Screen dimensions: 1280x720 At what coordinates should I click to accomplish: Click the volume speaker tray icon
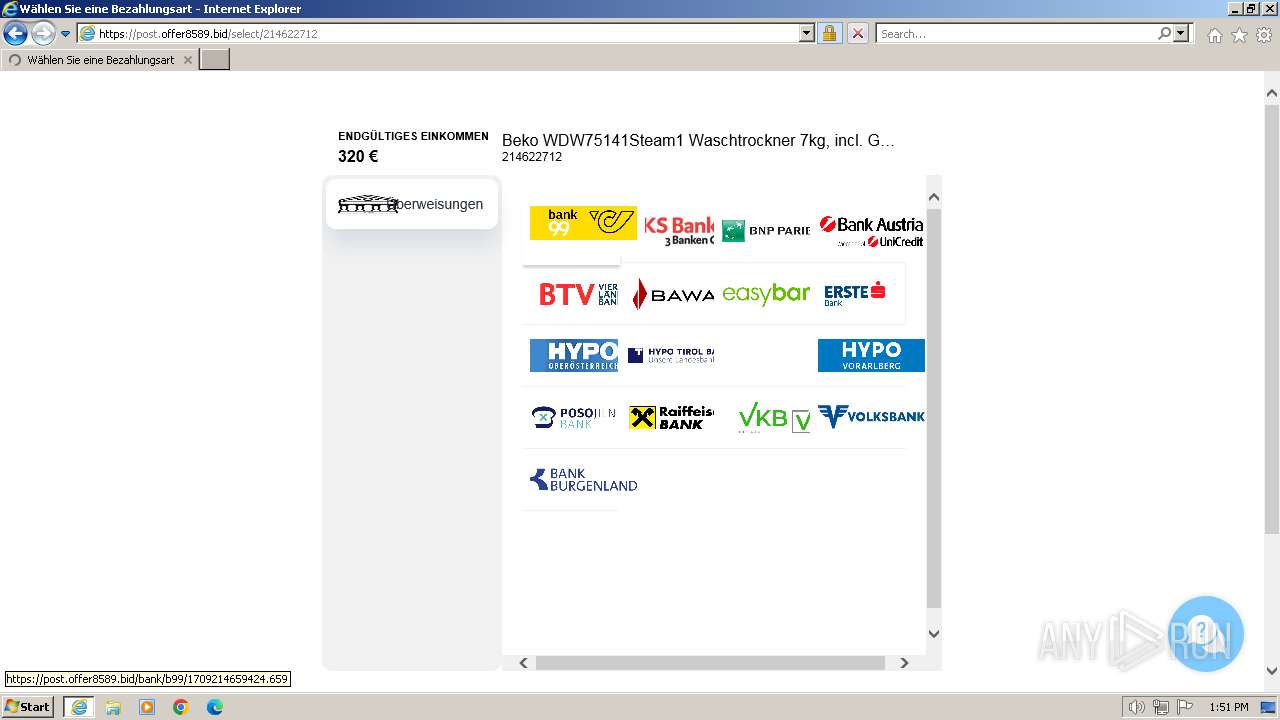pos(1136,707)
